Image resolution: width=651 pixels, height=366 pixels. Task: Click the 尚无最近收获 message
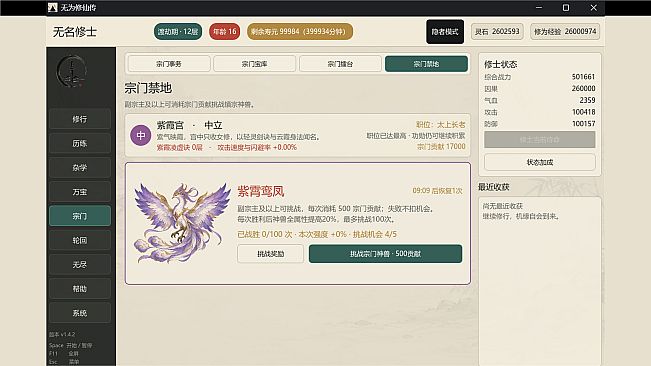tap(503, 206)
